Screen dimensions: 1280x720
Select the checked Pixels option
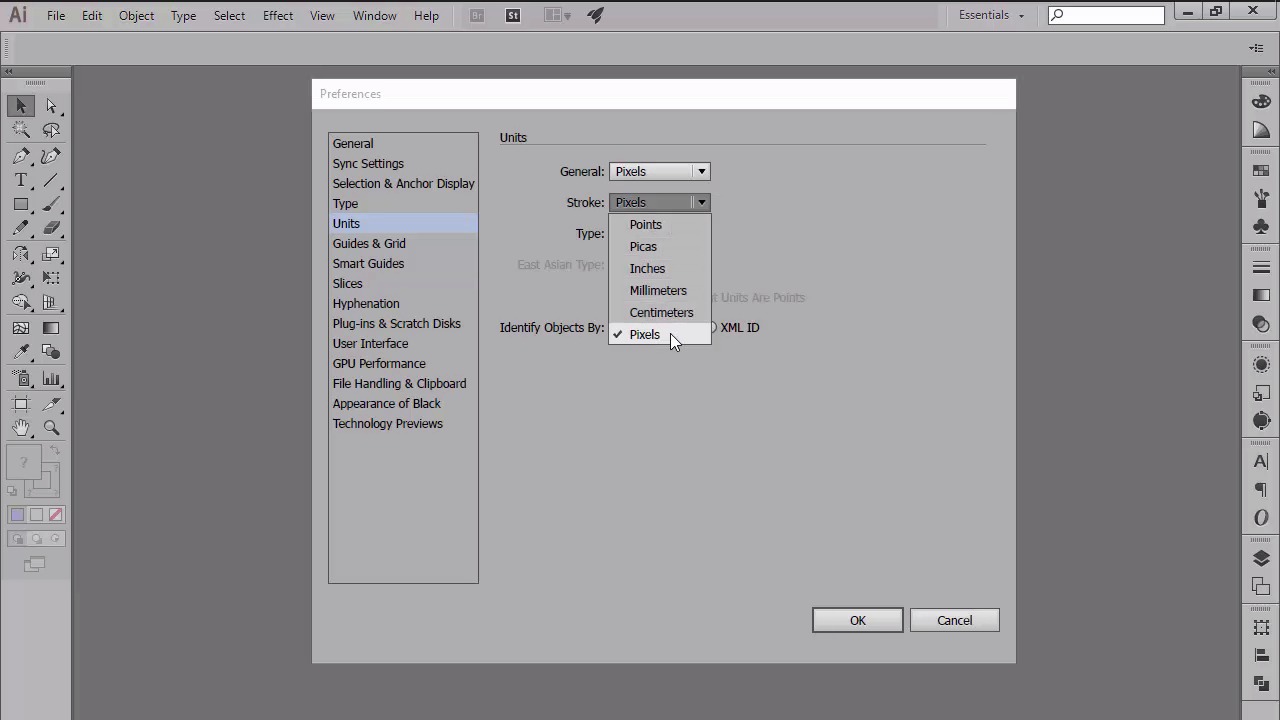(645, 335)
